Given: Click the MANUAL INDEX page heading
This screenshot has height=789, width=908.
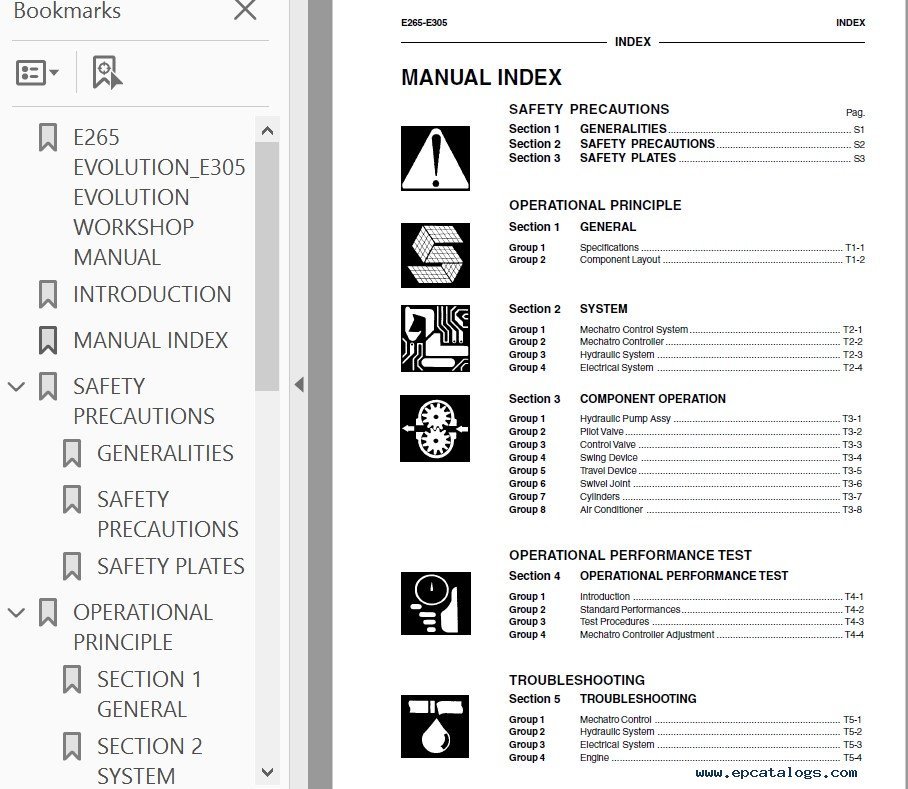Looking at the screenshot, I should click(481, 78).
